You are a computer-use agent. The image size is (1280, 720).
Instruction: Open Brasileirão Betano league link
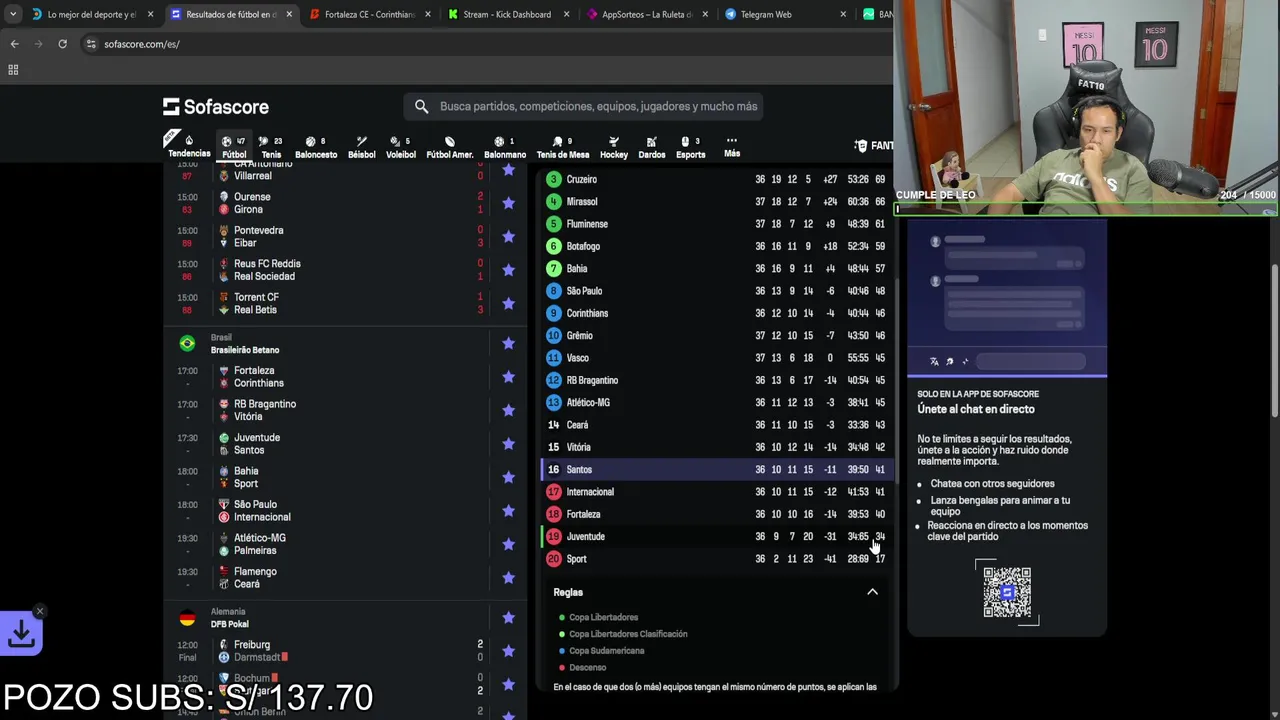pos(245,350)
